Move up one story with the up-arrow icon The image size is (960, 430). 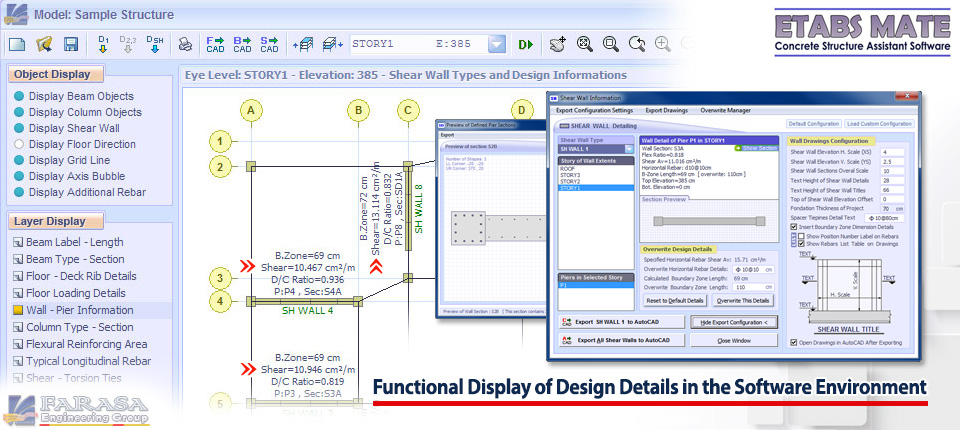point(304,44)
